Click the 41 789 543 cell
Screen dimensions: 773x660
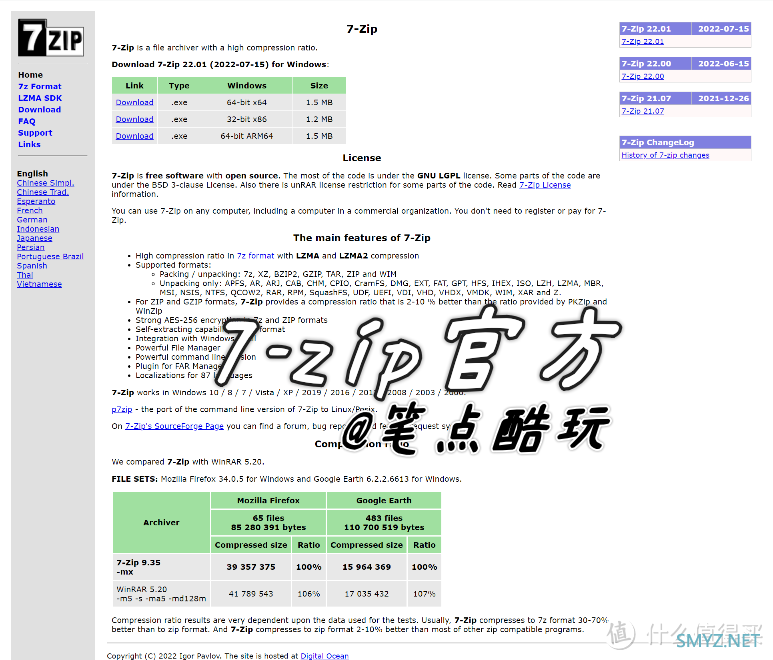coord(251,594)
